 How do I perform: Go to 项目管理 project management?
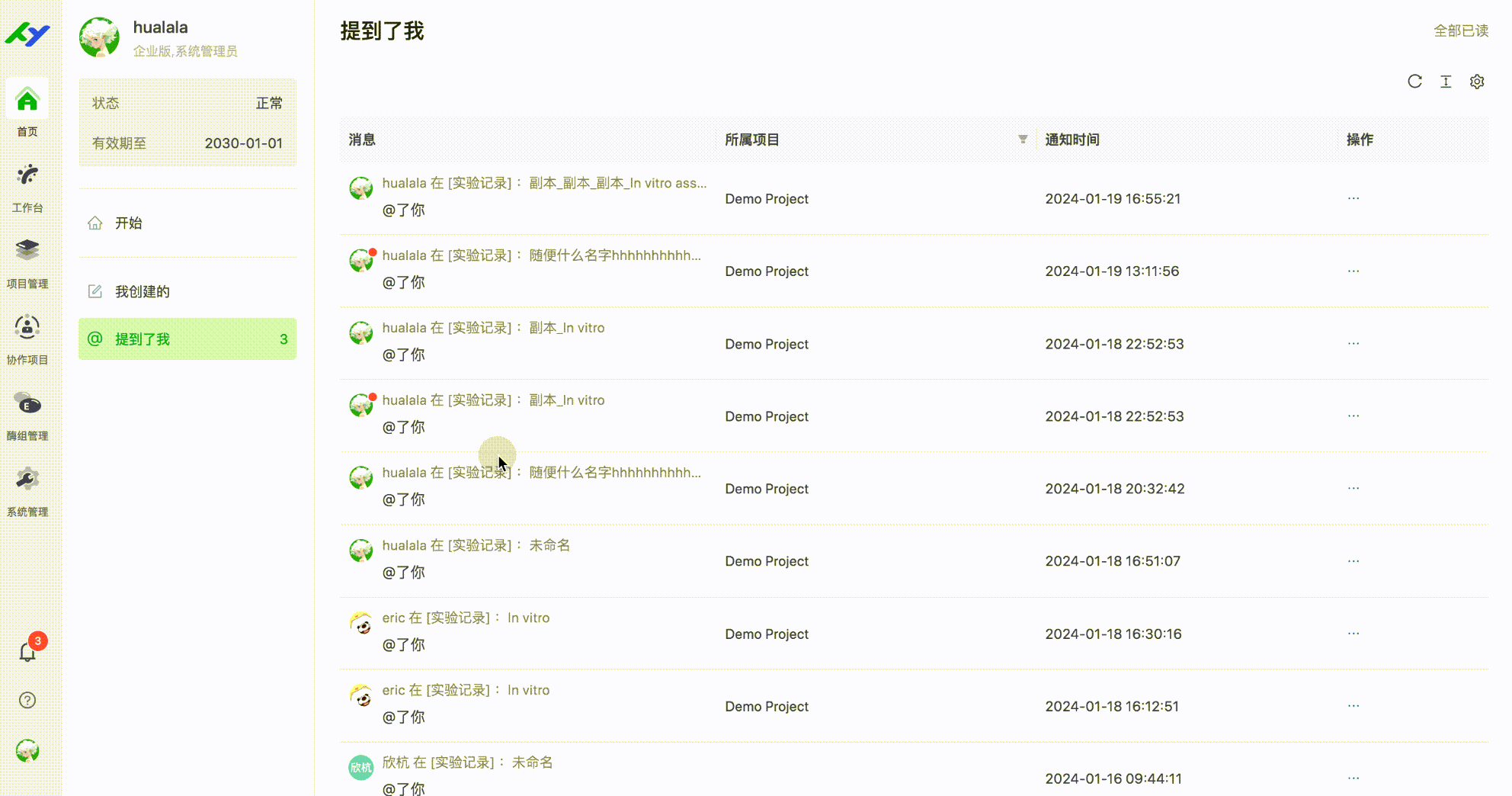[27, 252]
